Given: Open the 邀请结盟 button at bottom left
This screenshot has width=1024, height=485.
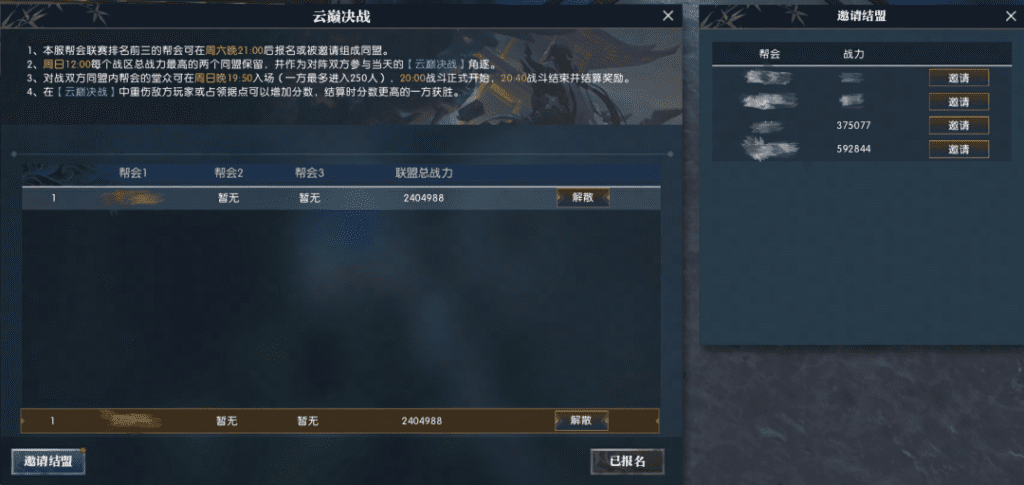Looking at the screenshot, I should (x=48, y=462).
